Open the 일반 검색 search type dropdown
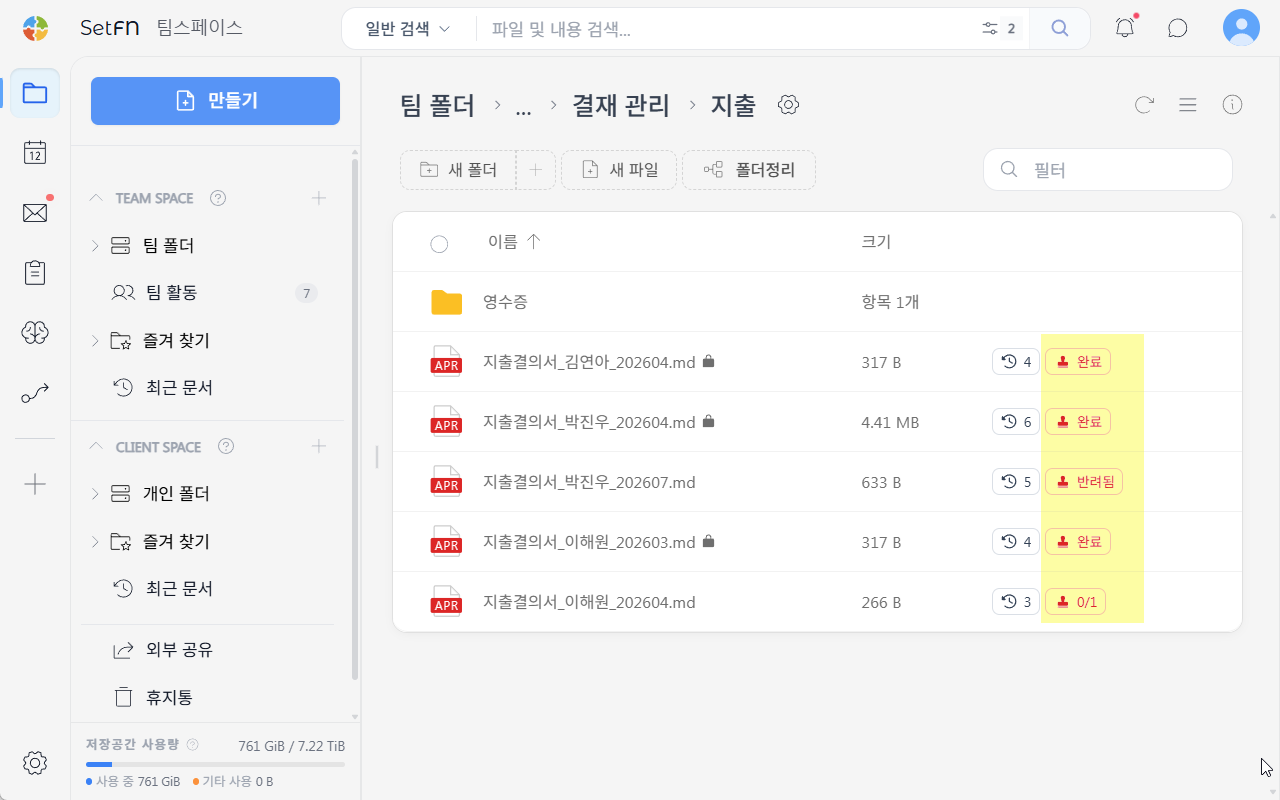Screen dimensions: 1280x800 [x=408, y=29]
